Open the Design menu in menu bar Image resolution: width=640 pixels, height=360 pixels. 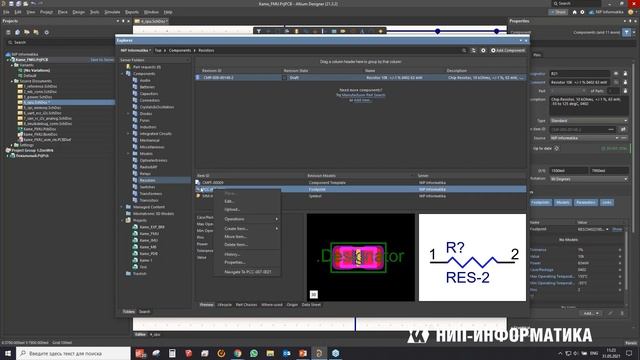(x=78, y=12)
